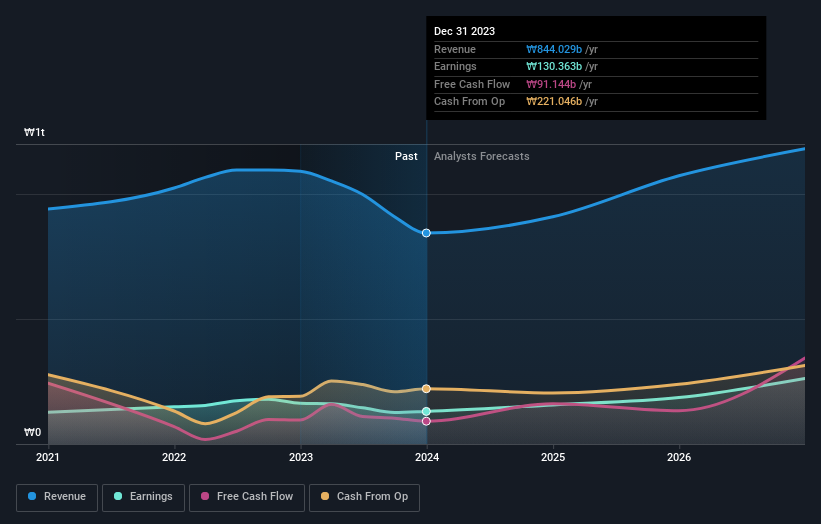
Task: Click the ₩0 y-axis label
Action: coord(32,432)
